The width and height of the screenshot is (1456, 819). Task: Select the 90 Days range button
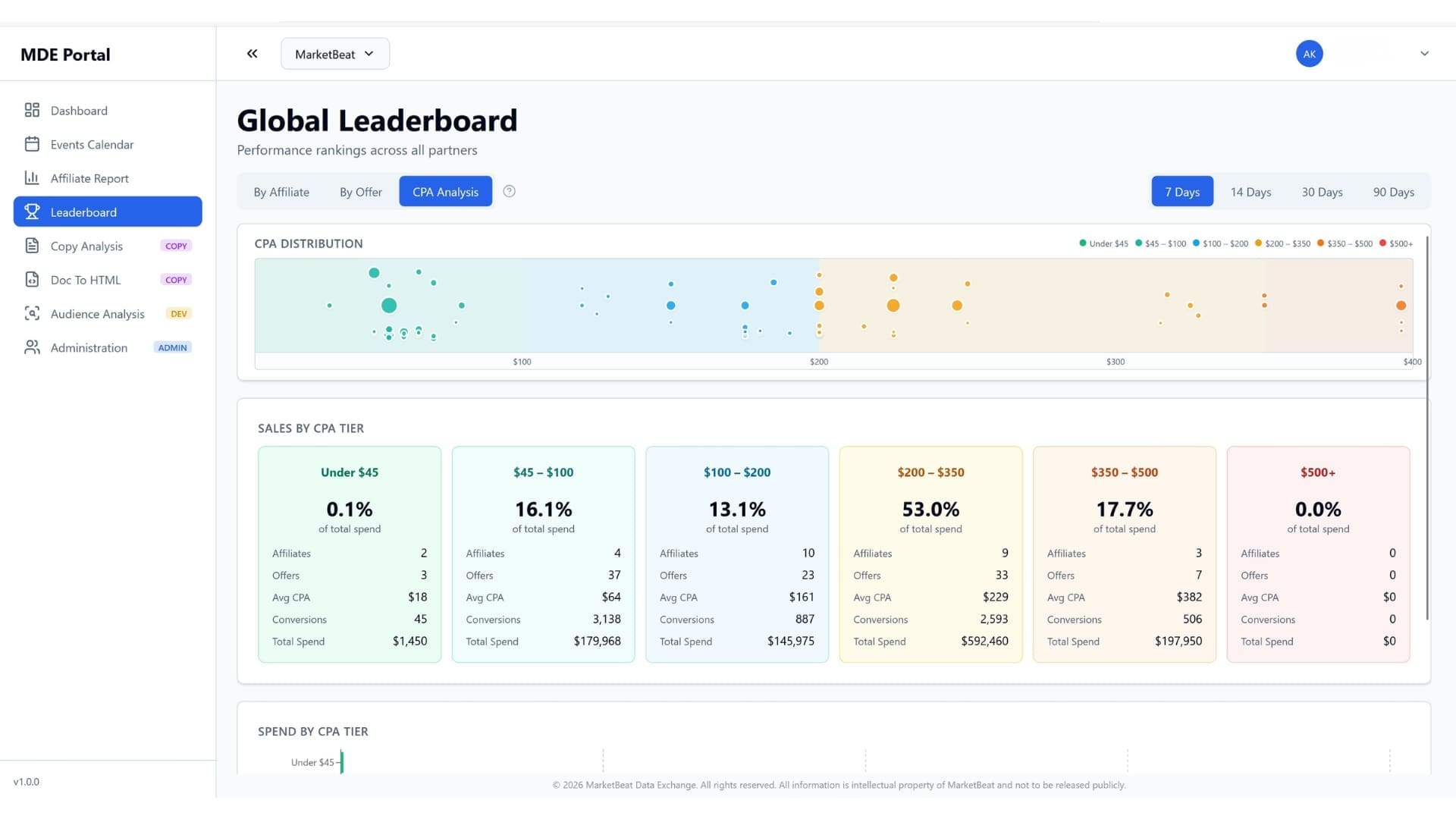(x=1393, y=192)
